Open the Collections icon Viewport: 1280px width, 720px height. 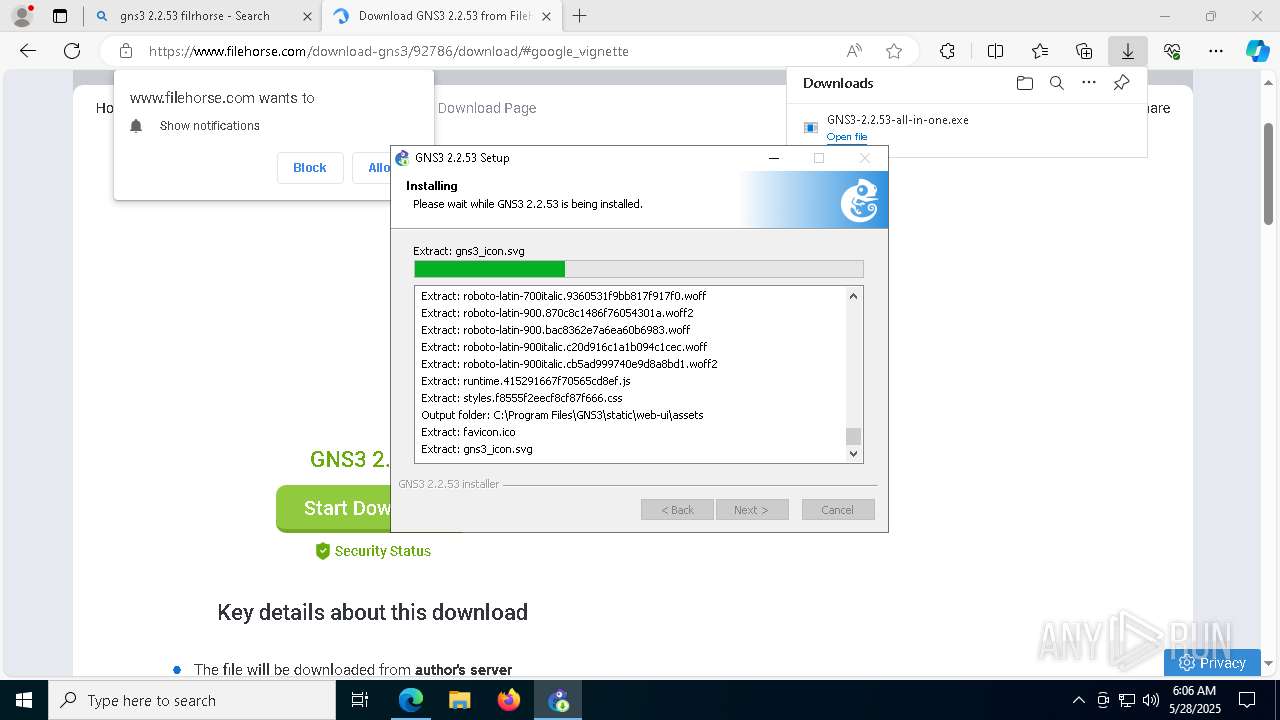coord(1084,51)
